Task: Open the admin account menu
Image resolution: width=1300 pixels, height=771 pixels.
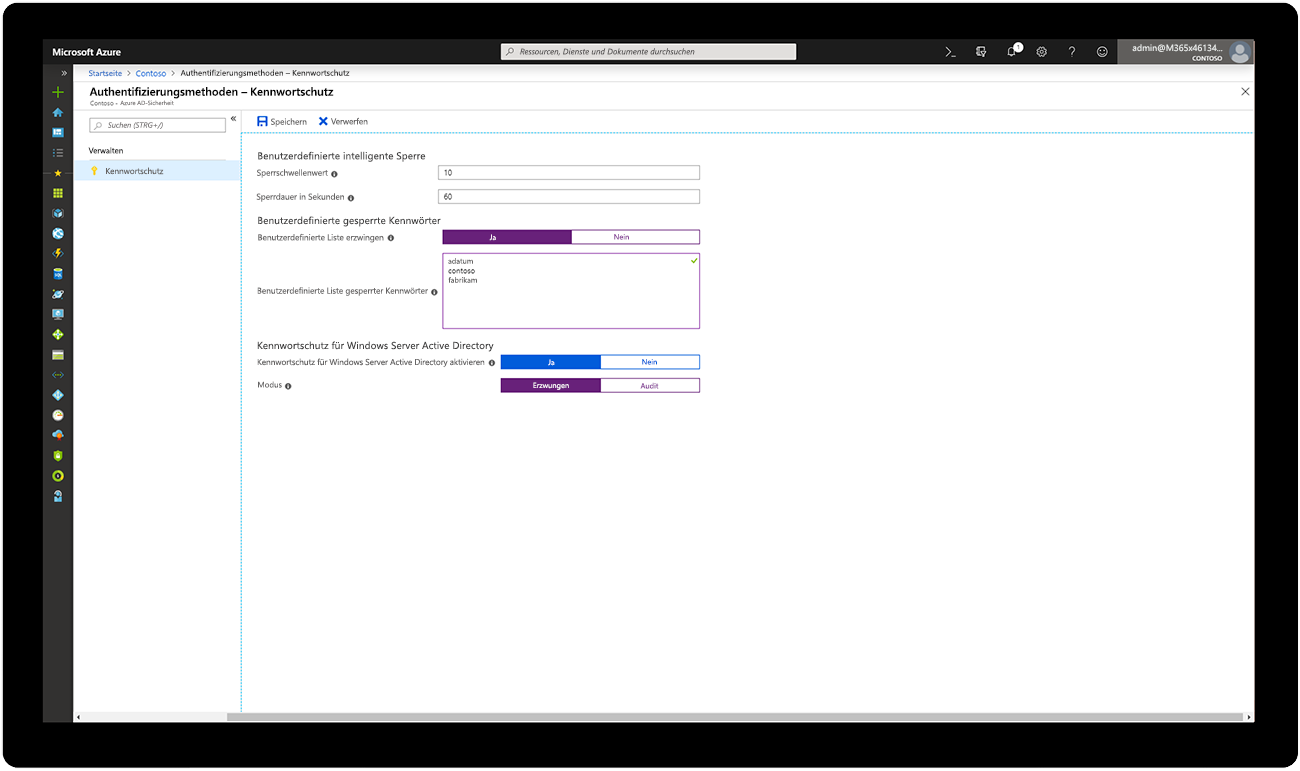Action: (x=1186, y=52)
